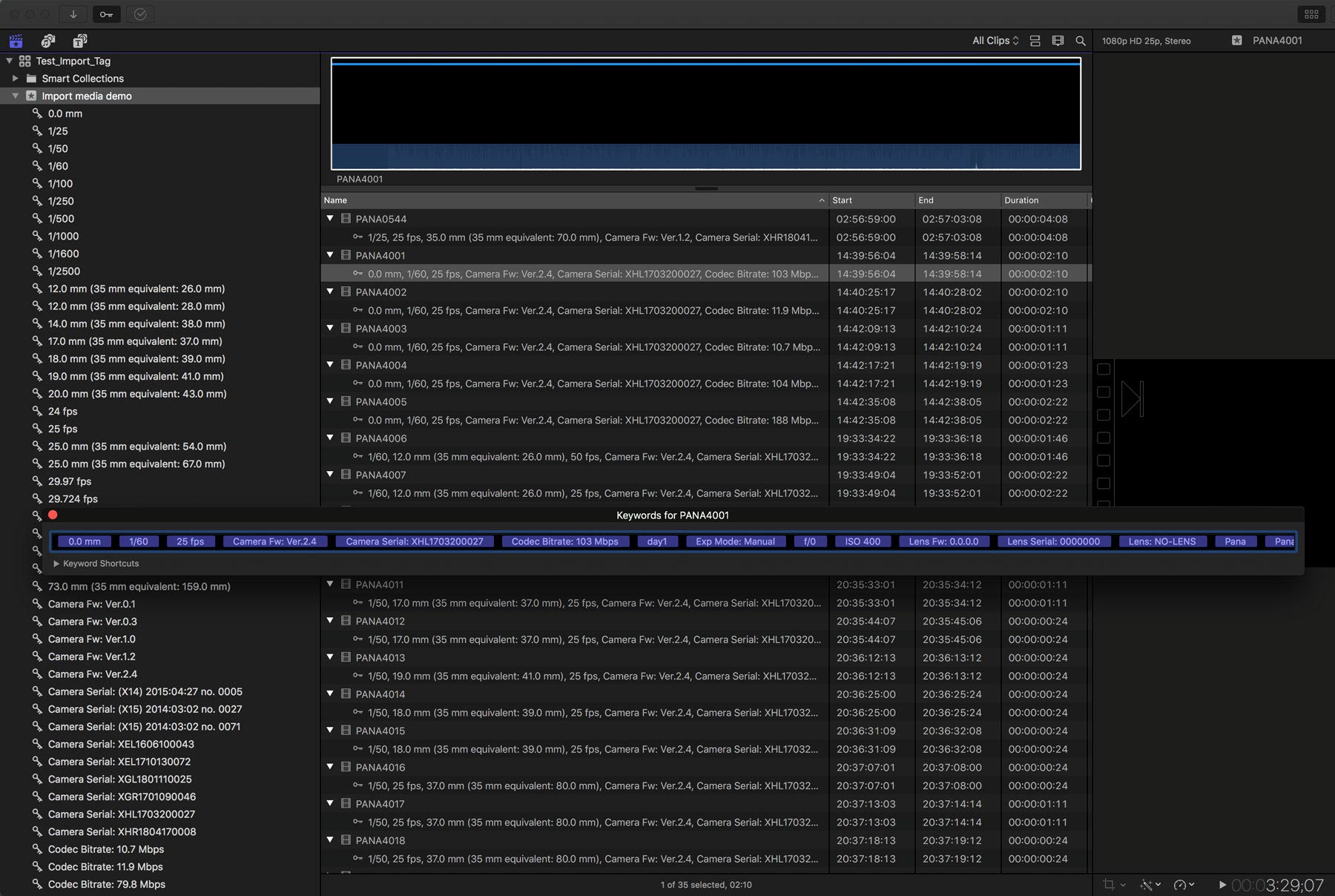This screenshot has width=1335, height=896.
Task: Sort by the Start column header
Action: coord(871,200)
